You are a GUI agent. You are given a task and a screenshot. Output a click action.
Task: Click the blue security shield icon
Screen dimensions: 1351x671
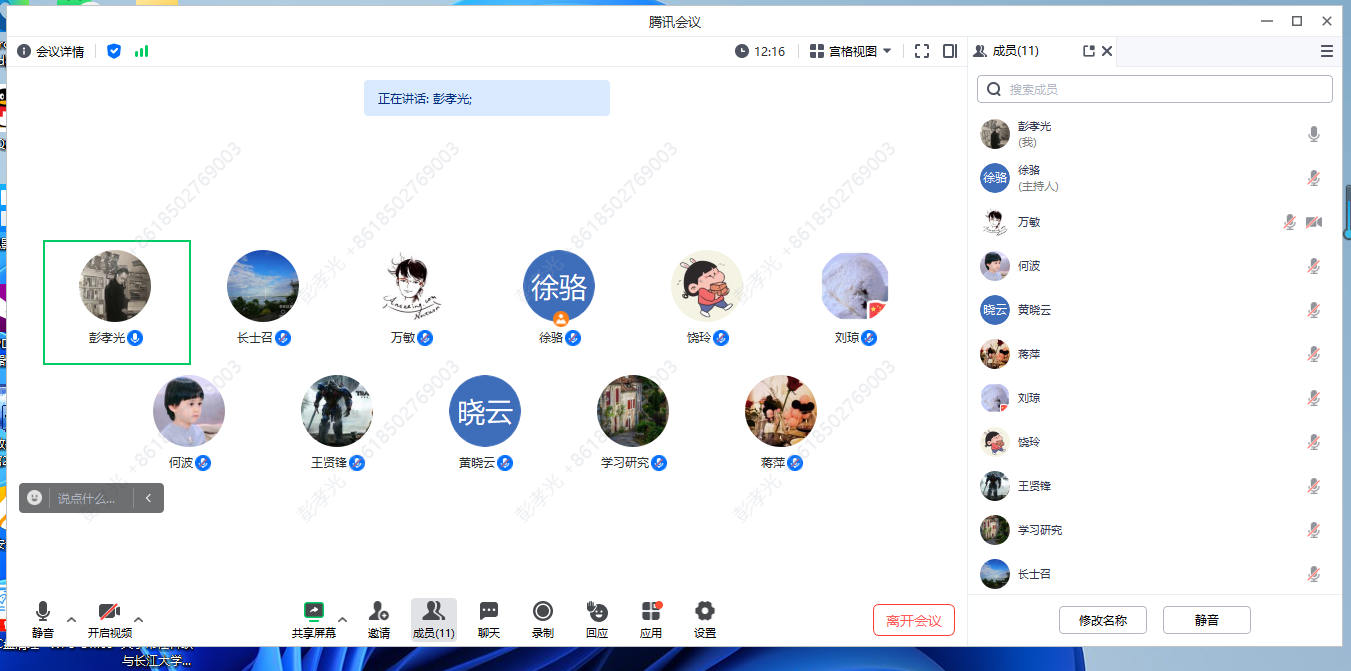pos(114,51)
